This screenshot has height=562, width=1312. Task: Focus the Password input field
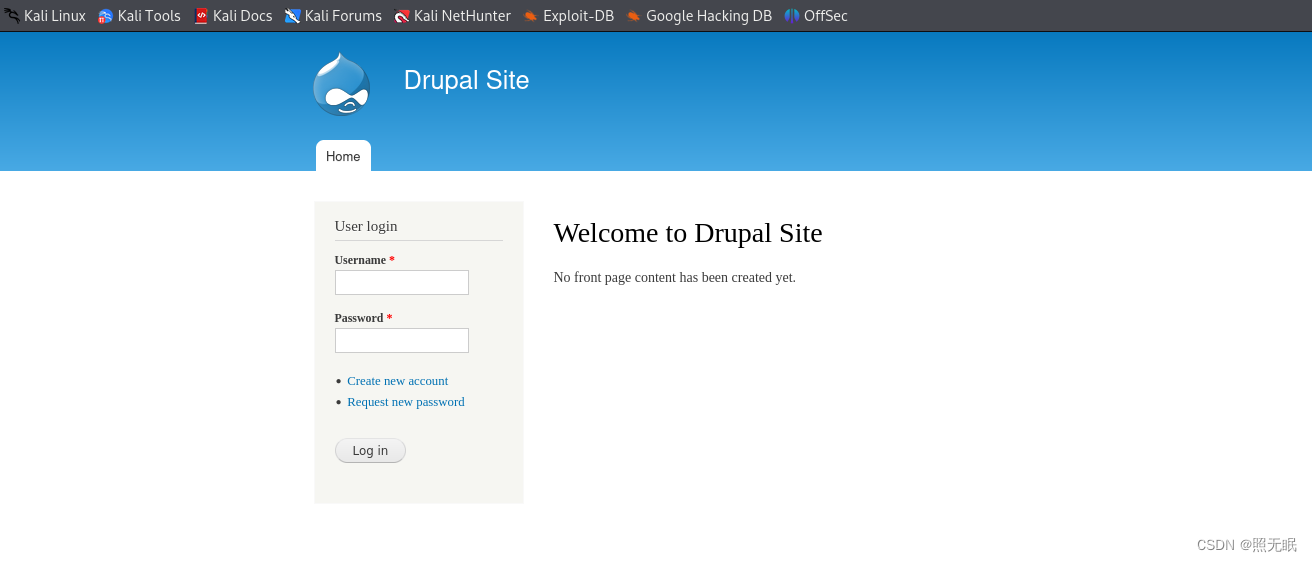(x=402, y=340)
